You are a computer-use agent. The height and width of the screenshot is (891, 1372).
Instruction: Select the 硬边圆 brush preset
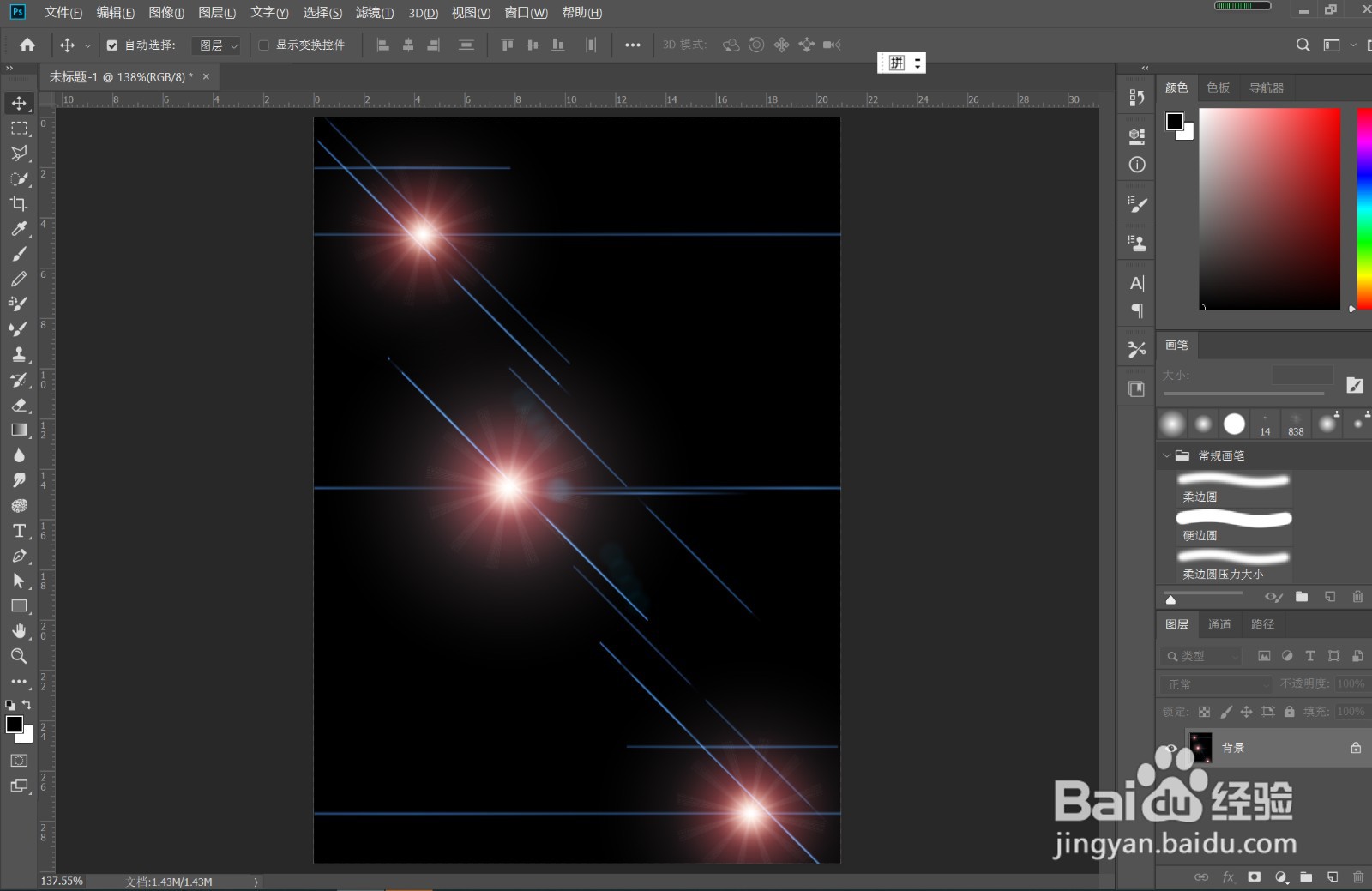[x=1234, y=526]
